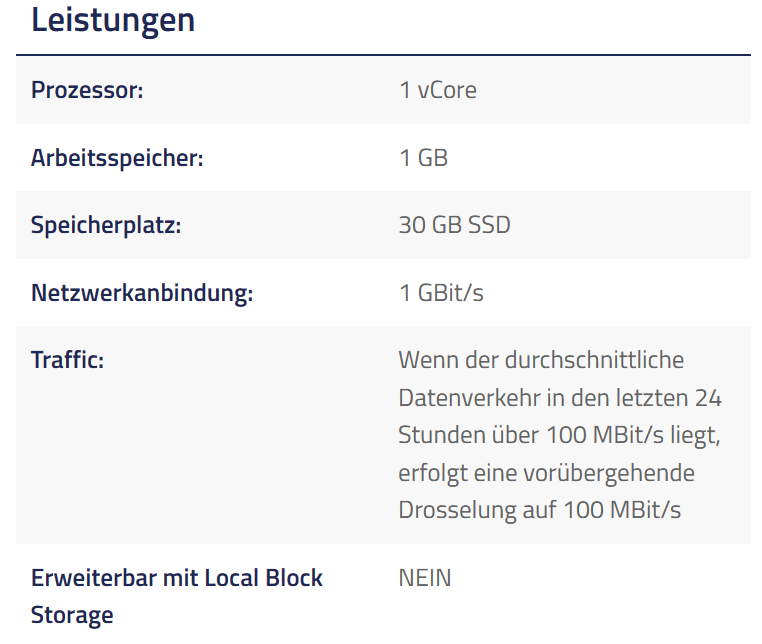Click the 1 GB memory value
The image size is (762, 644).
tap(423, 158)
